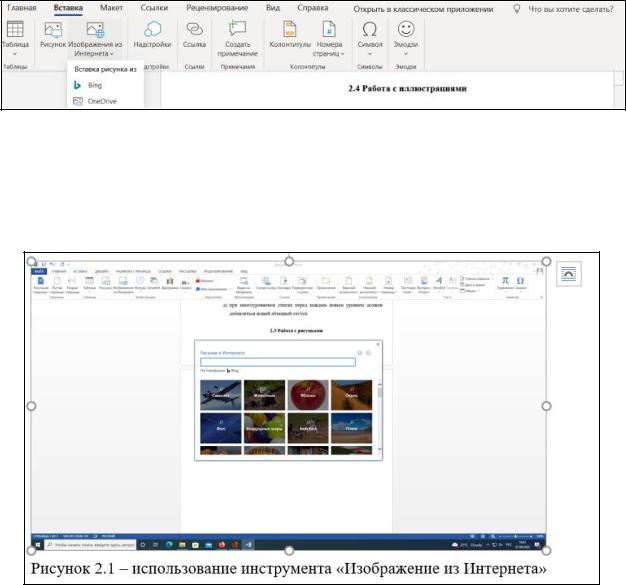Click pi equation icon in embedded ribbon
626x585 pixels.
coord(505,280)
